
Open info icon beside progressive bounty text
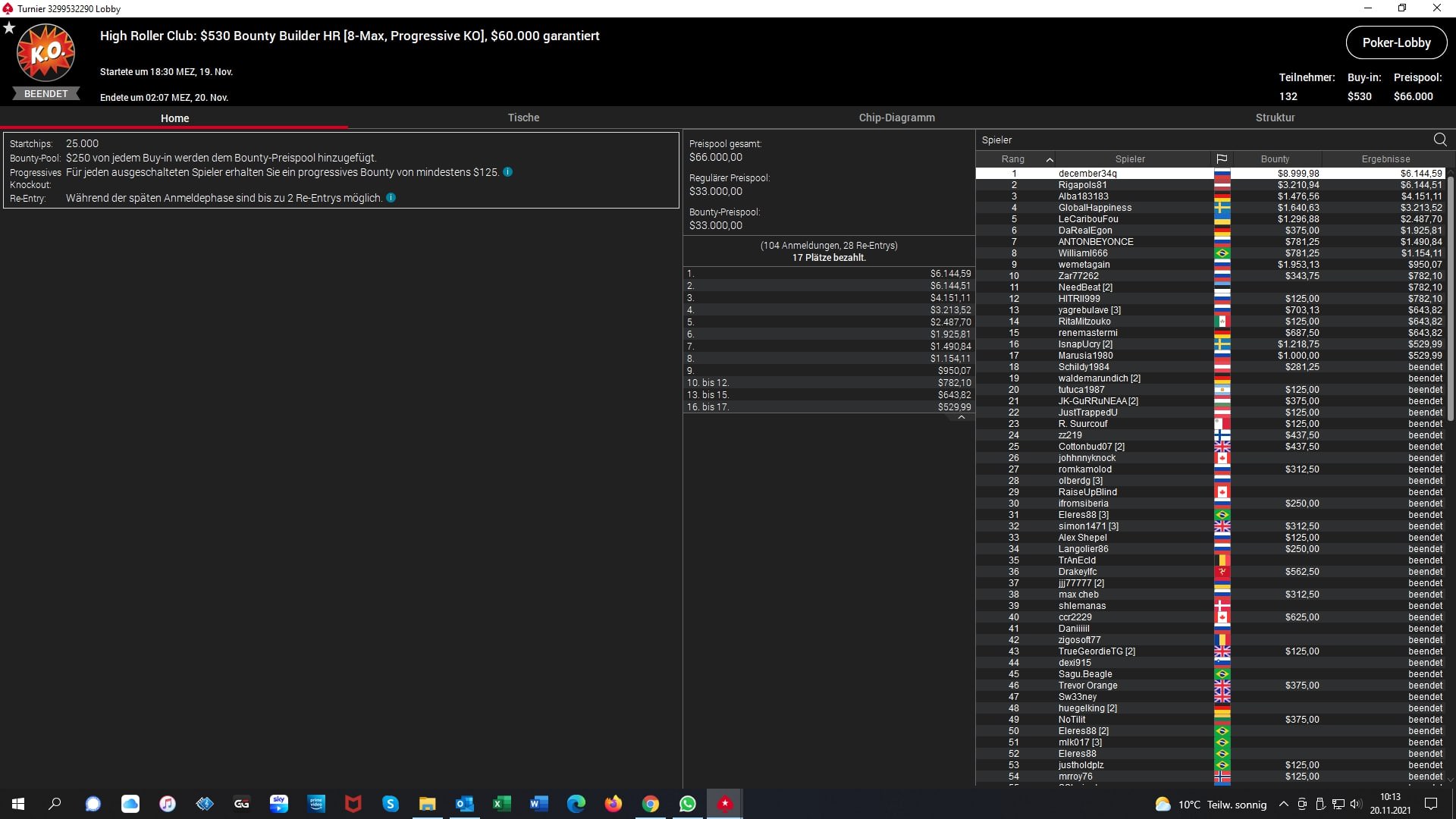[x=507, y=172]
